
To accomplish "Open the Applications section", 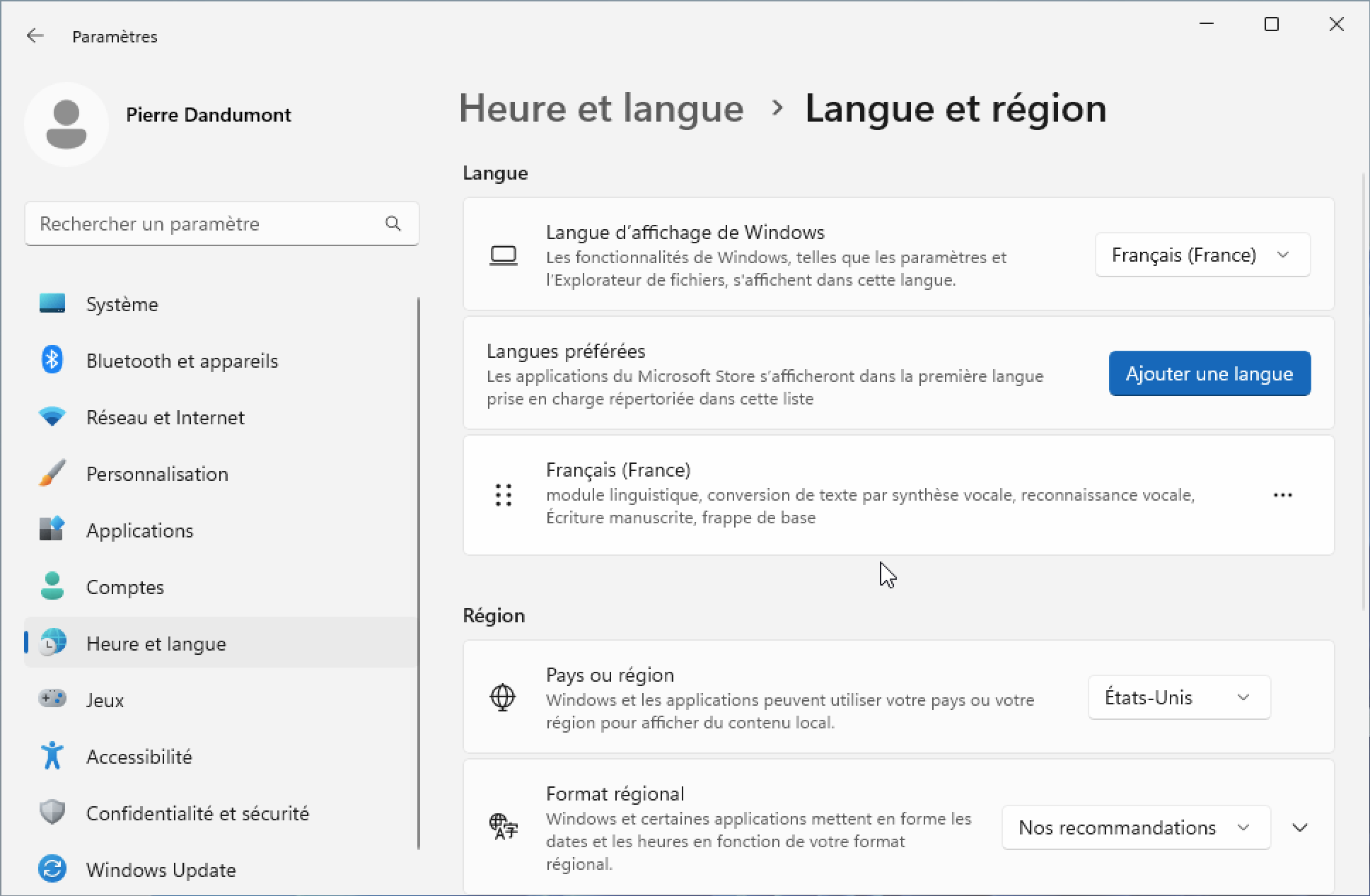I will pyautogui.click(x=221, y=530).
